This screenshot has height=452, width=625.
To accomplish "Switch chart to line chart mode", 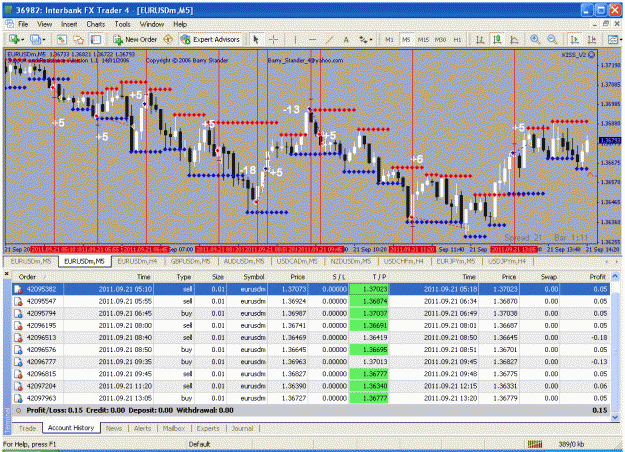I will point(514,39).
